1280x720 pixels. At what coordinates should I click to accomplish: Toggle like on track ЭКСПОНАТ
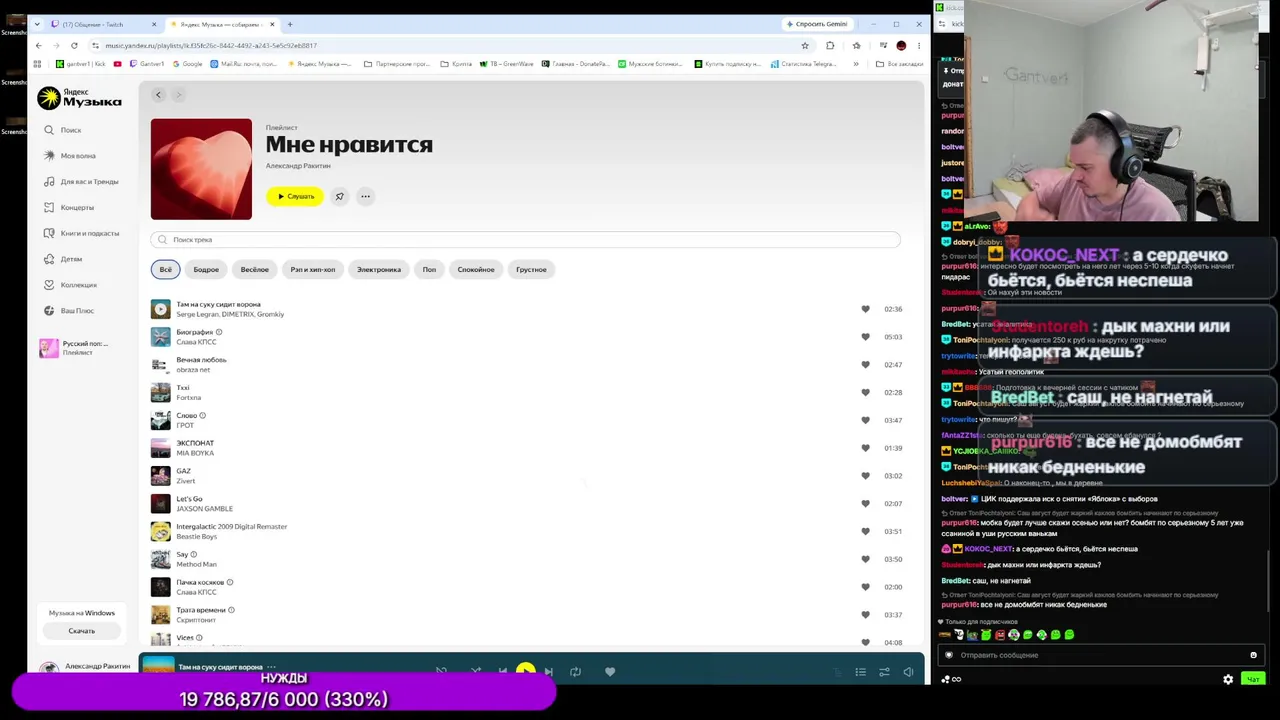(x=865, y=448)
